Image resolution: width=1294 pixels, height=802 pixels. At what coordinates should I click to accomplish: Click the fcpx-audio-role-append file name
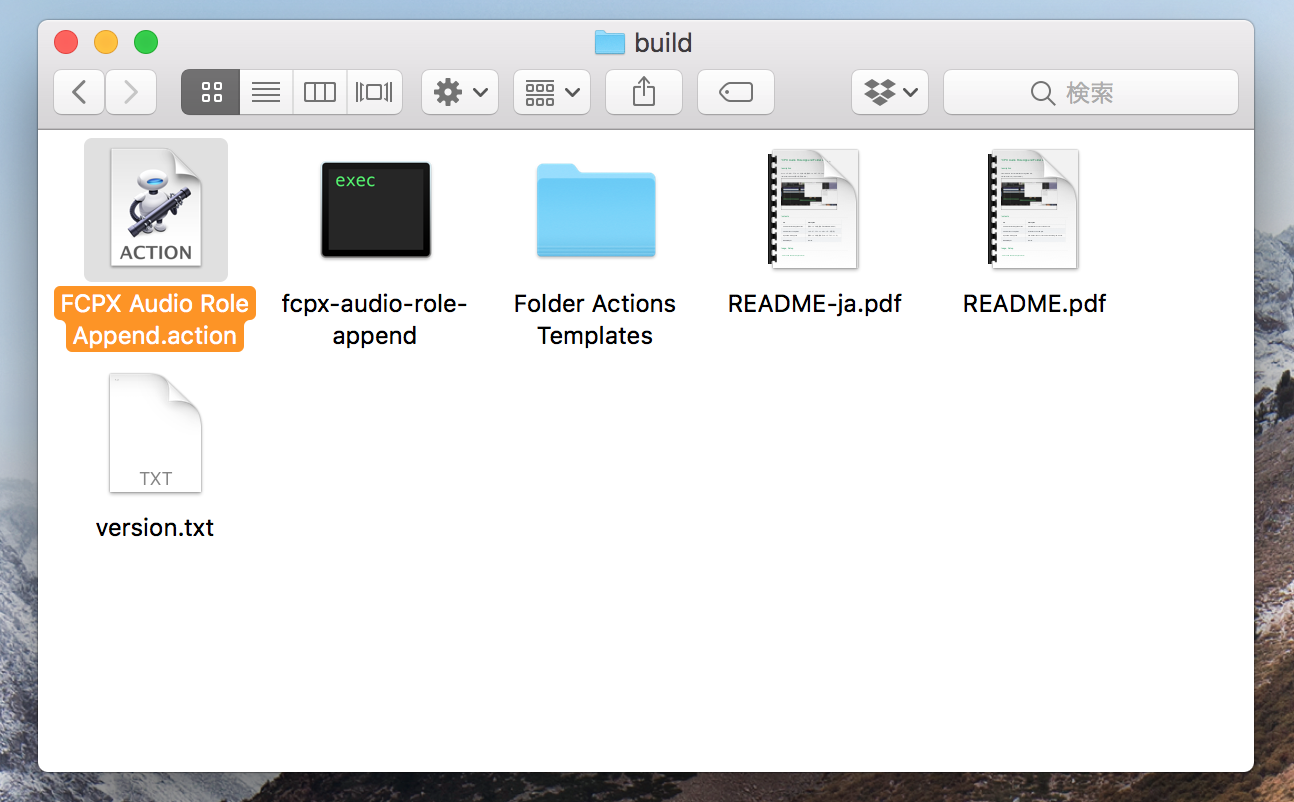point(375,319)
